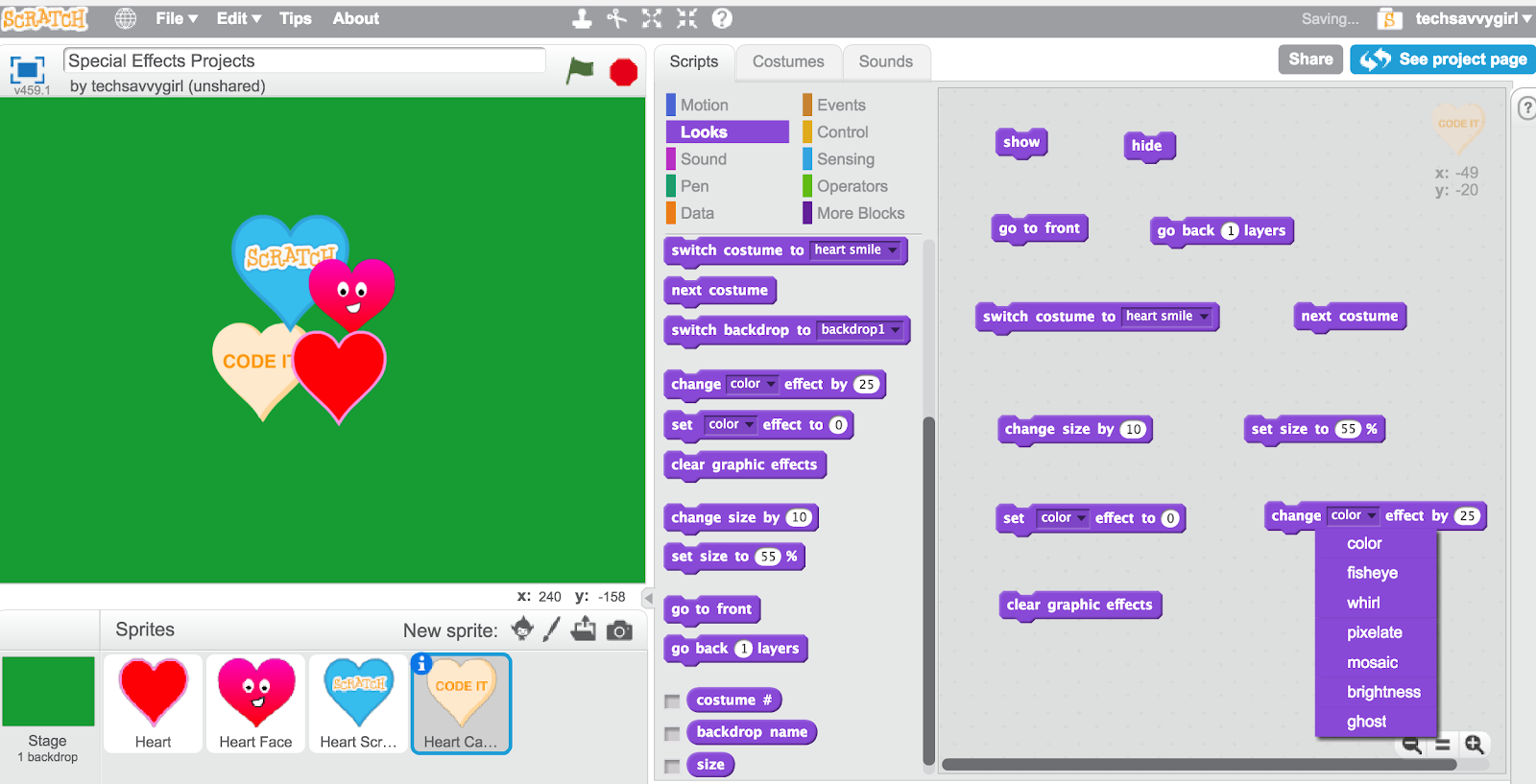Paint a new sprite with the brush icon
The height and width of the screenshot is (784, 1536).
click(x=552, y=630)
